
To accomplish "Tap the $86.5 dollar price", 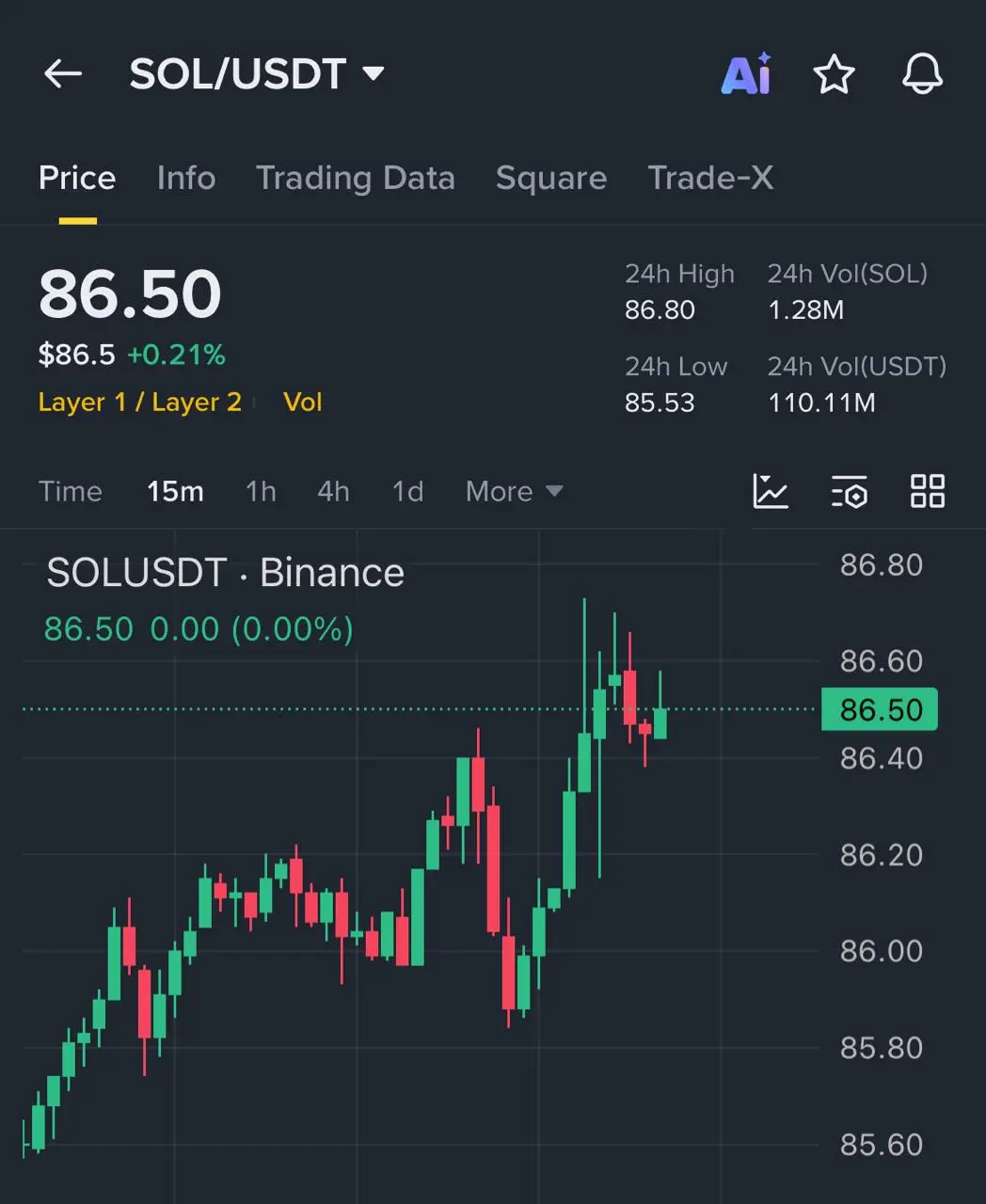I will point(76,355).
